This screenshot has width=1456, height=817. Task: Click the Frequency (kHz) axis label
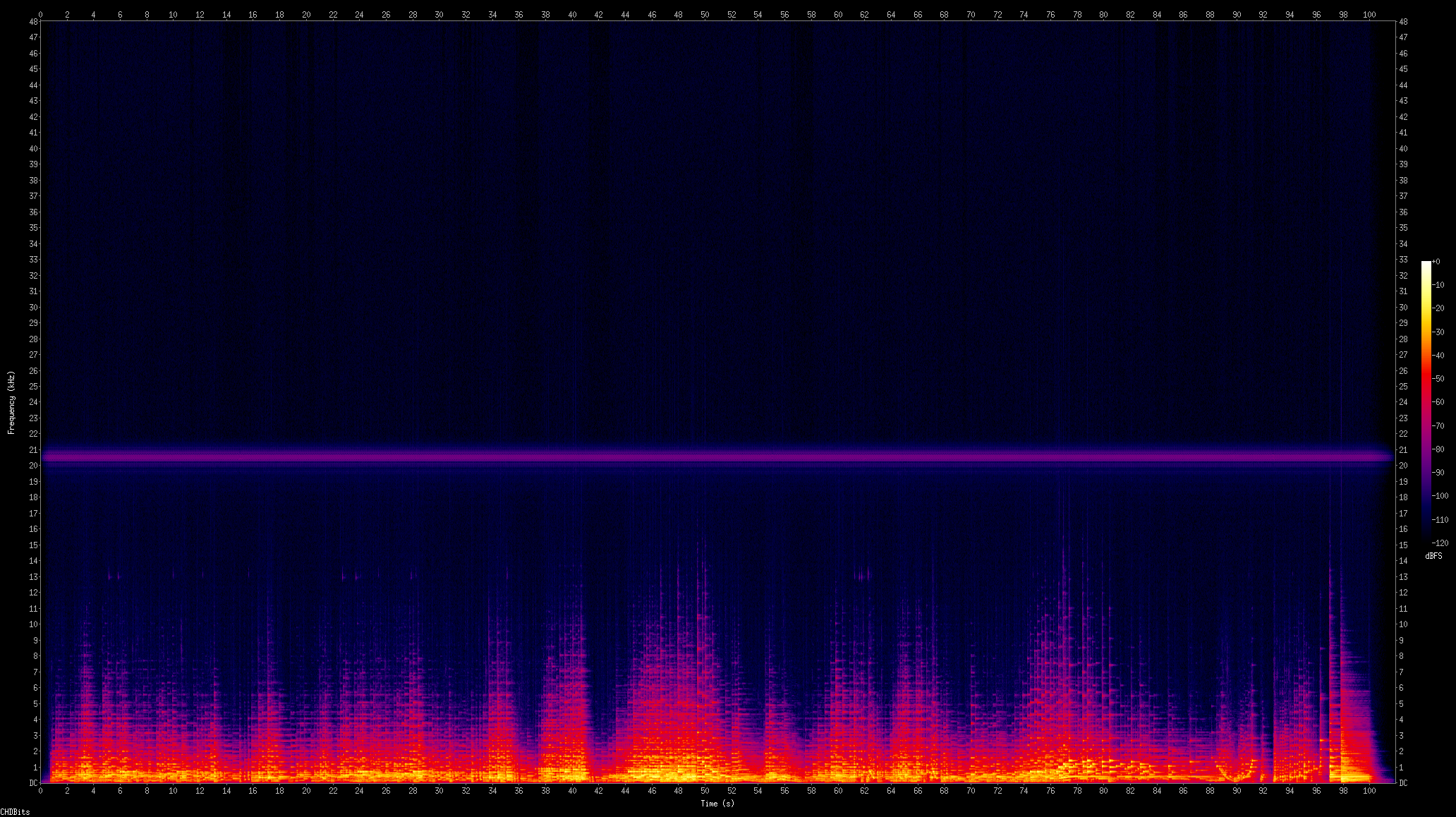coord(11,402)
